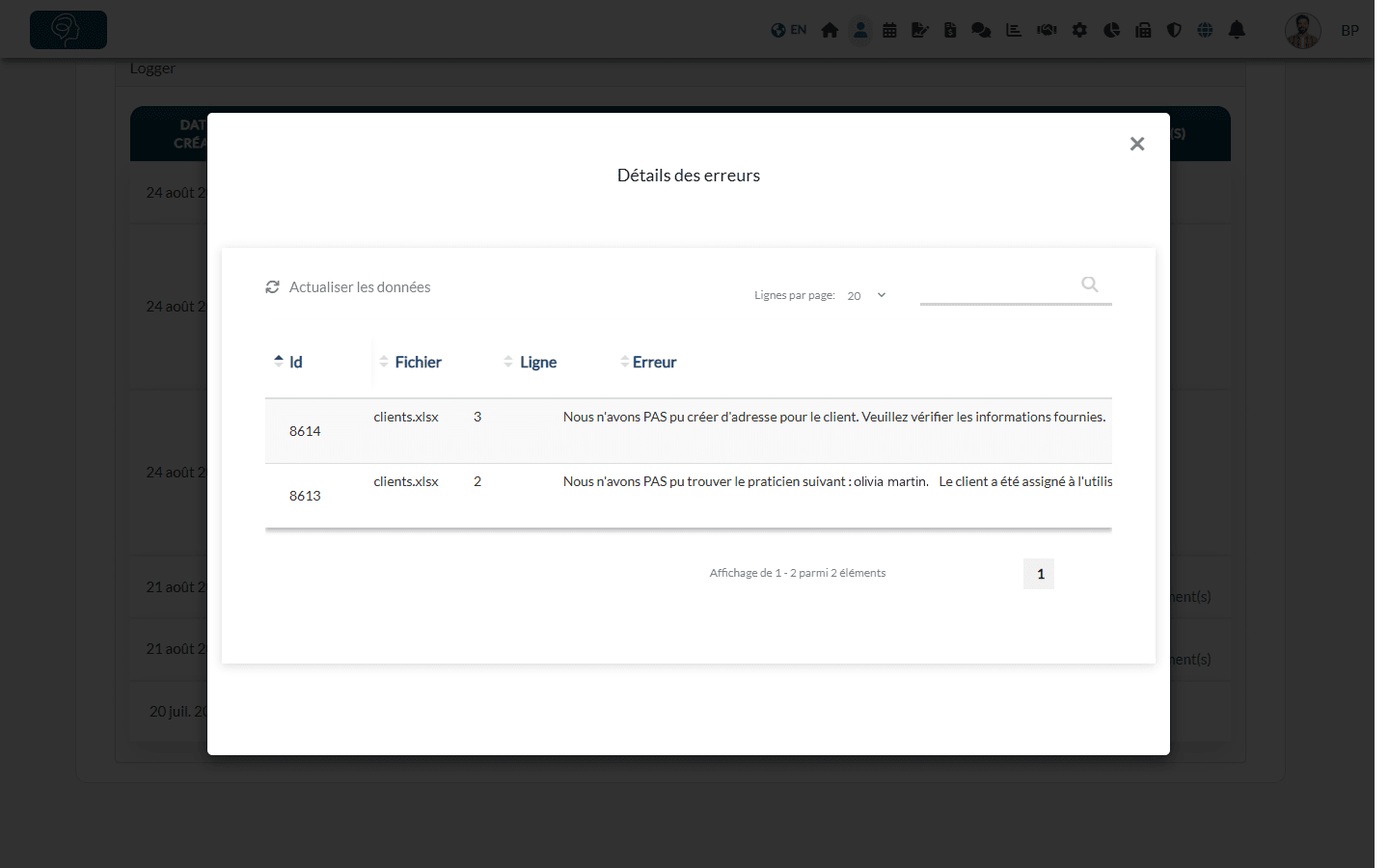Open the user profile icon in navbar

pos(860,30)
